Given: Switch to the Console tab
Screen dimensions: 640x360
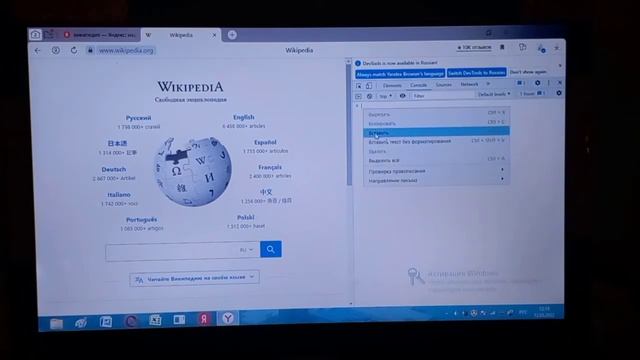Looking at the screenshot, I should (418, 85).
